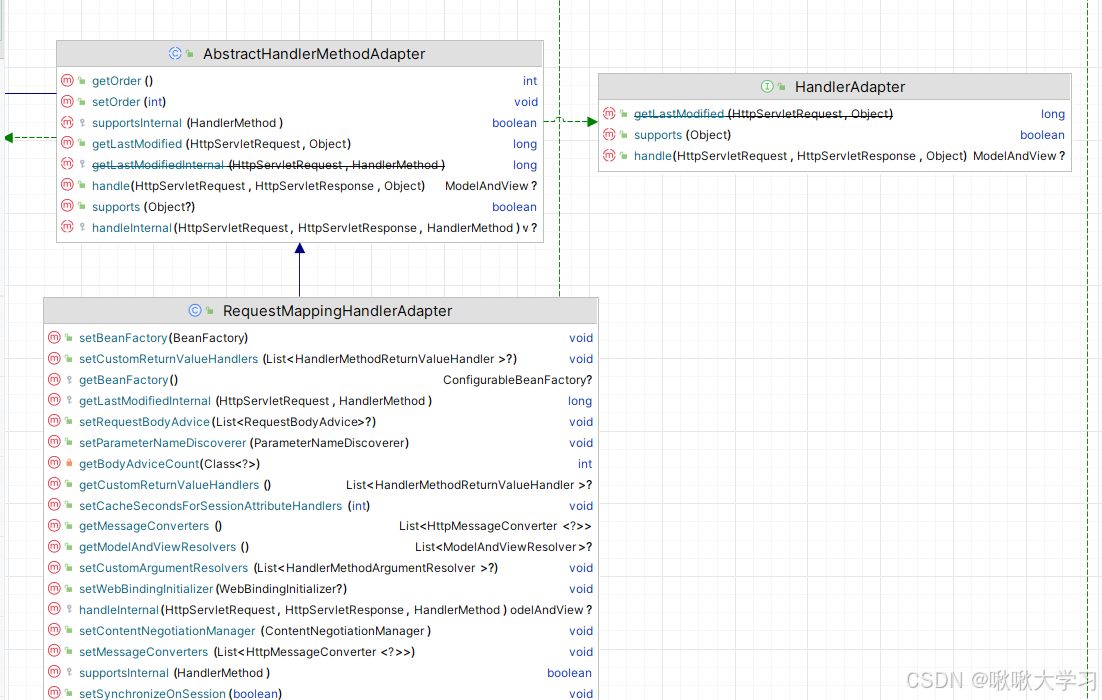Select the HandlerAdapter interface header
The height and width of the screenshot is (700, 1102).
[835, 86]
